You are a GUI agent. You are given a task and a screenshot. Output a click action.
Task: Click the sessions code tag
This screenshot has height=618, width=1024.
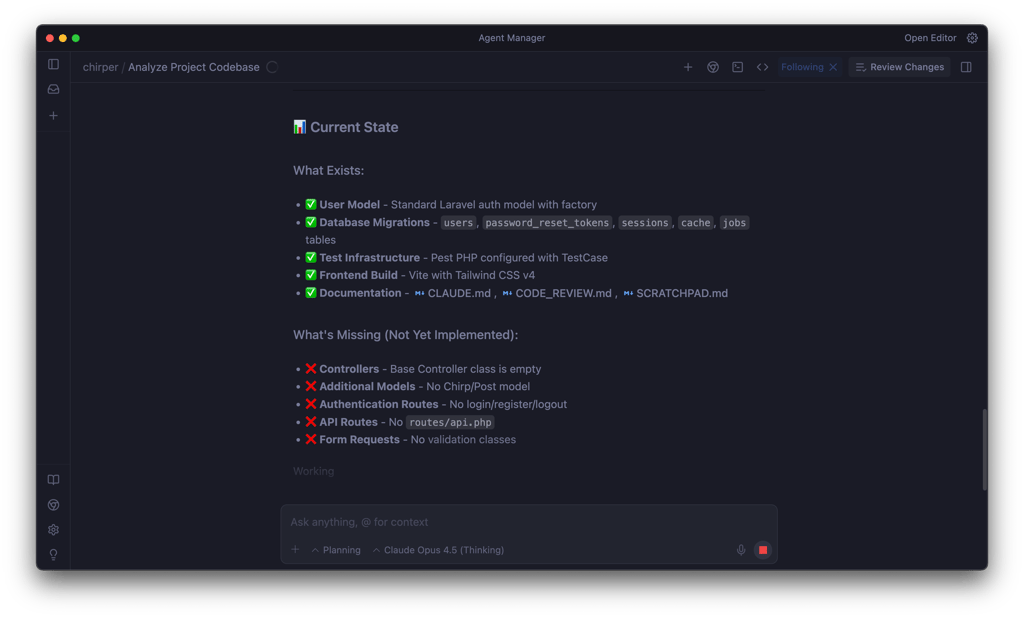pos(645,223)
